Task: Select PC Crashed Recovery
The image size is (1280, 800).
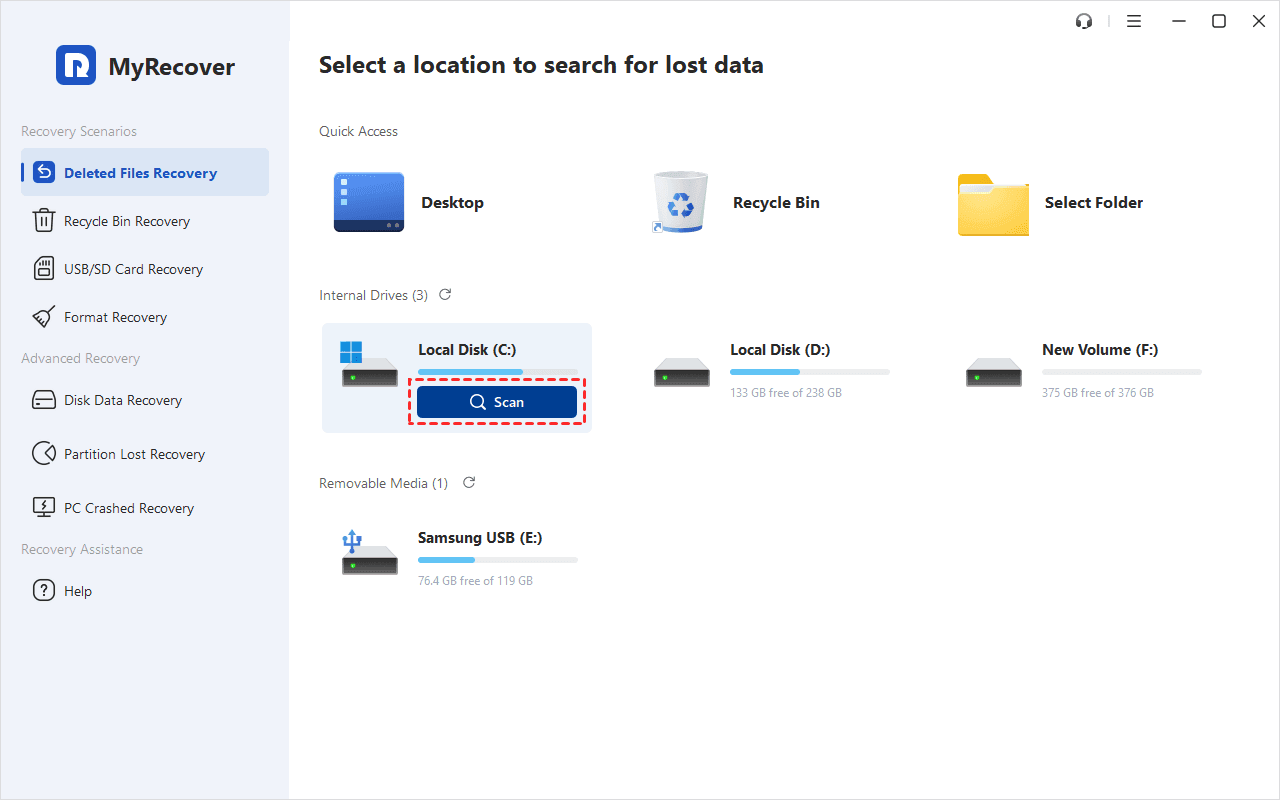Action: coord(129,507)
